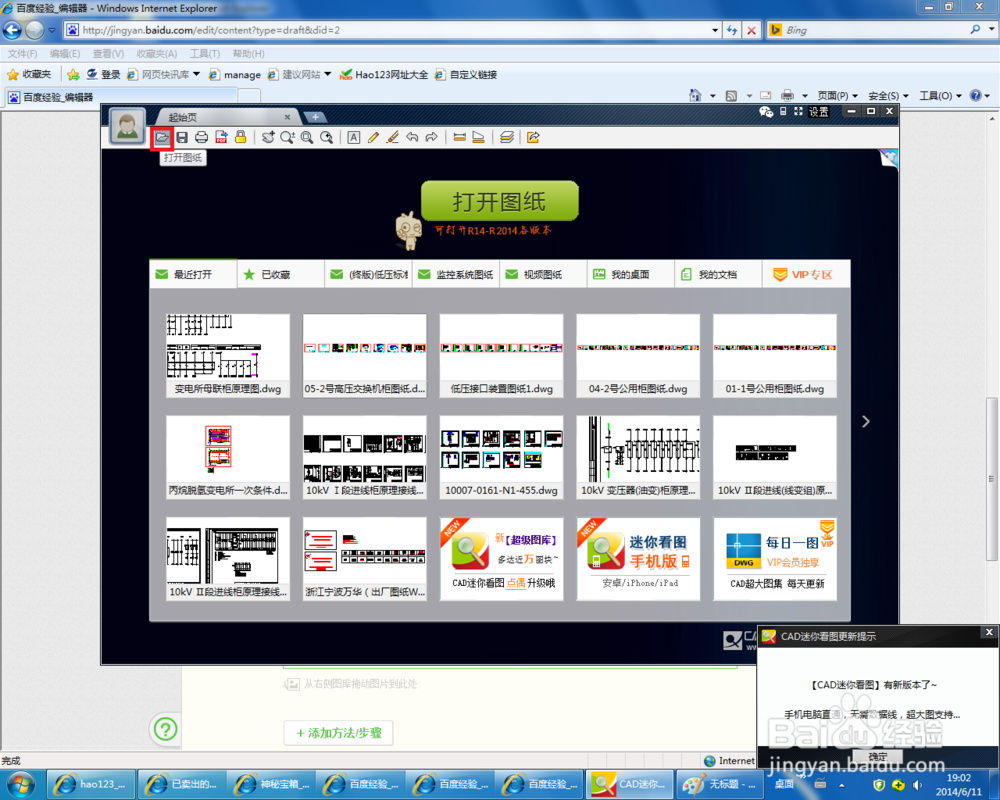Open thumbnail 04-2号公用柜图纸.dwg
1000x800 pixels.
[638, 355]
